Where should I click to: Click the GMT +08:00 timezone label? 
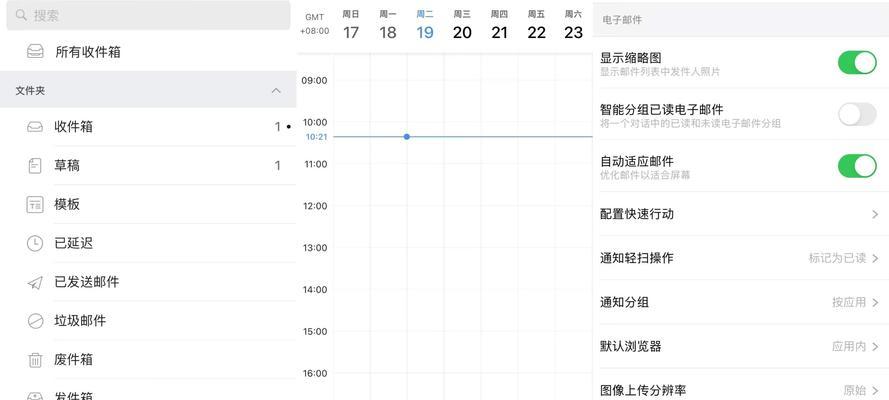tap(315, 24)
